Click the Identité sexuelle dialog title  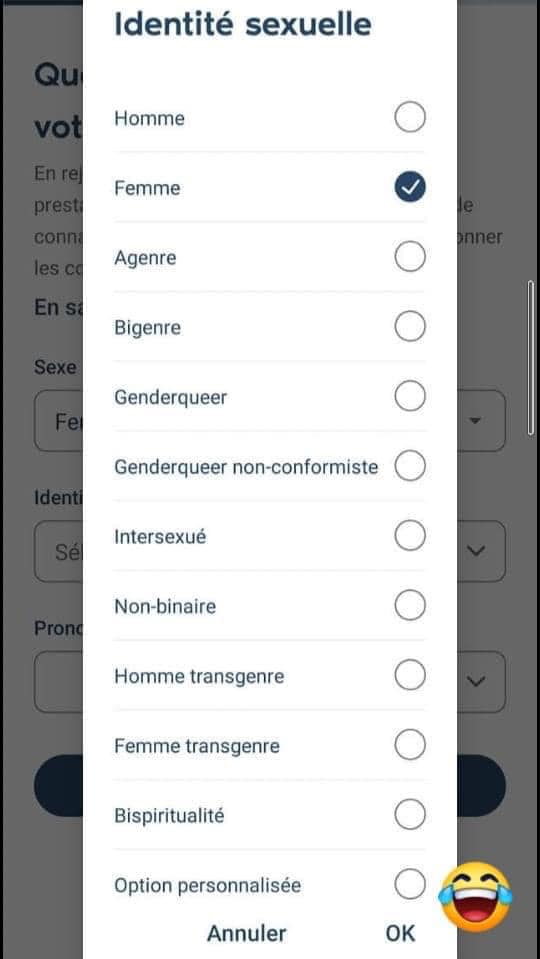coord(243,25)
